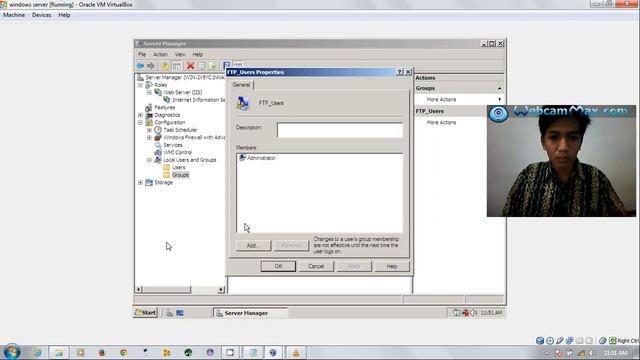The image size is (640, 360).
Task: Open the host Windows Start orb
Action: point(12,352)
